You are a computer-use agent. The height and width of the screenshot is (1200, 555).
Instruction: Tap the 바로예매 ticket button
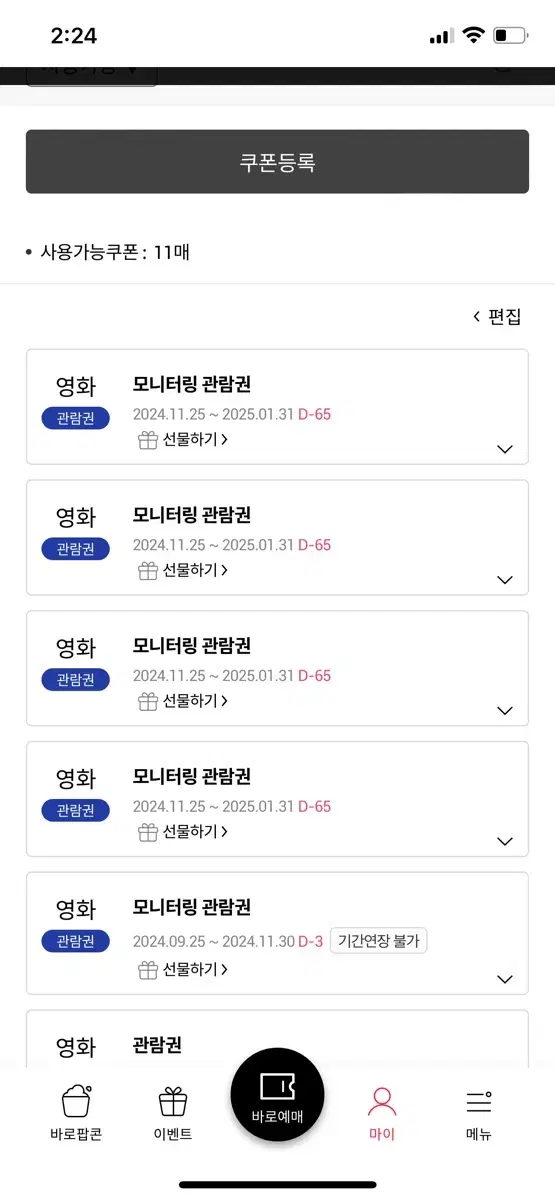[x=277, y=1095]
